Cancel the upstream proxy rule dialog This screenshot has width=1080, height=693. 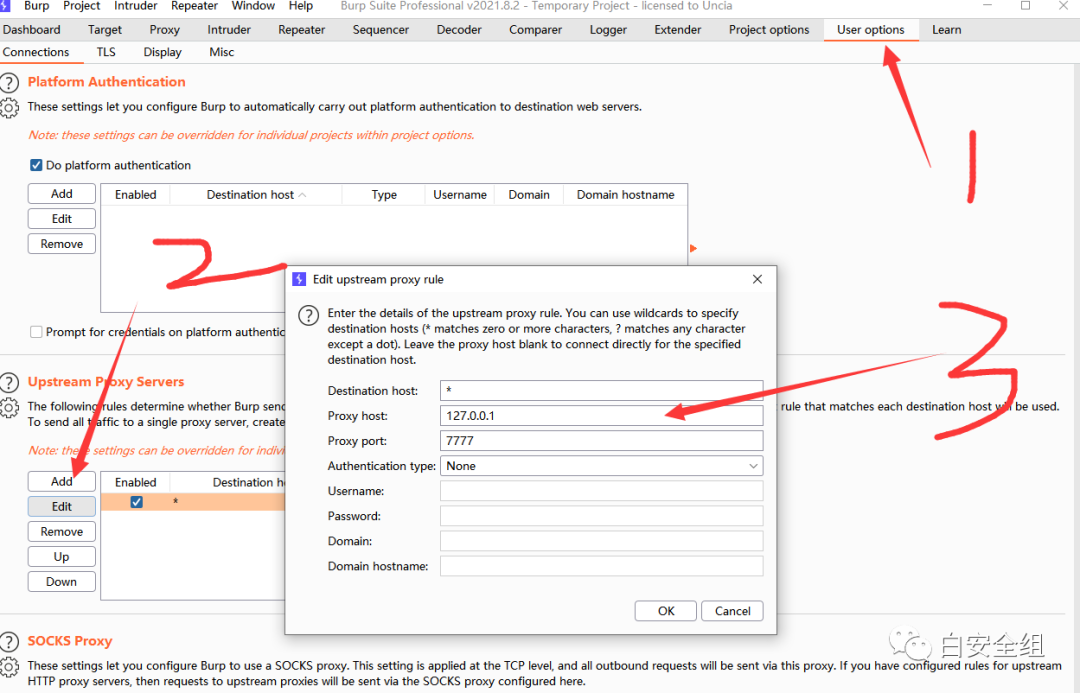(732, 611)
